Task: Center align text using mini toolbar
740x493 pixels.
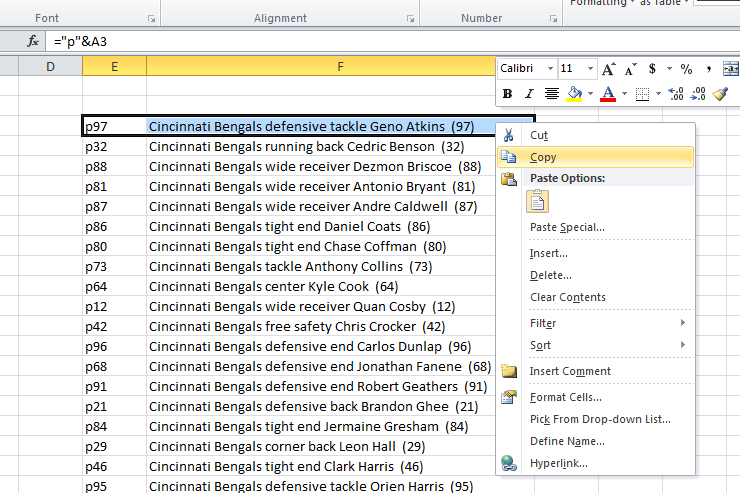Action: tap(551, 94)
